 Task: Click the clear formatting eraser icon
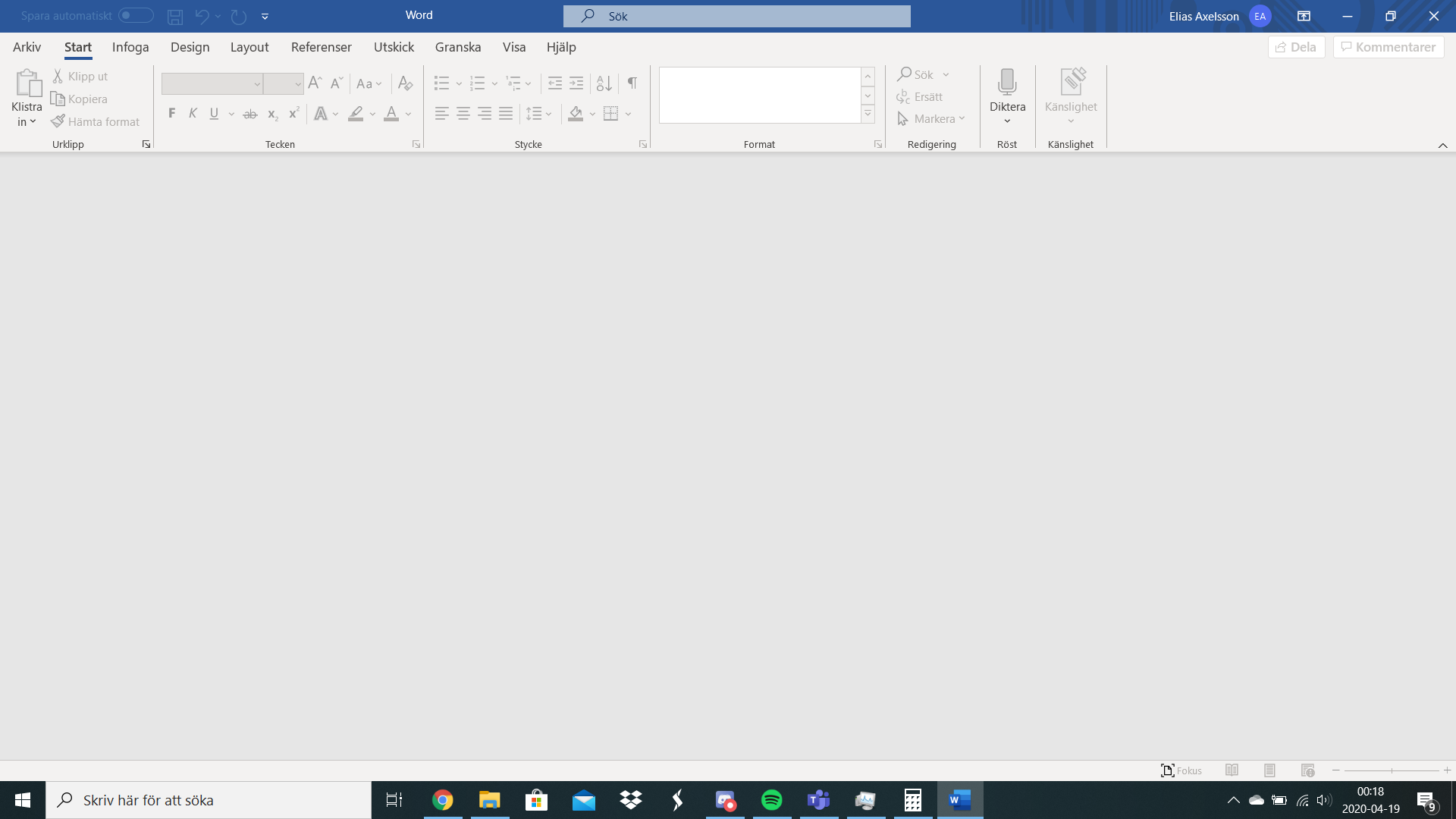[x=405, y=83]
